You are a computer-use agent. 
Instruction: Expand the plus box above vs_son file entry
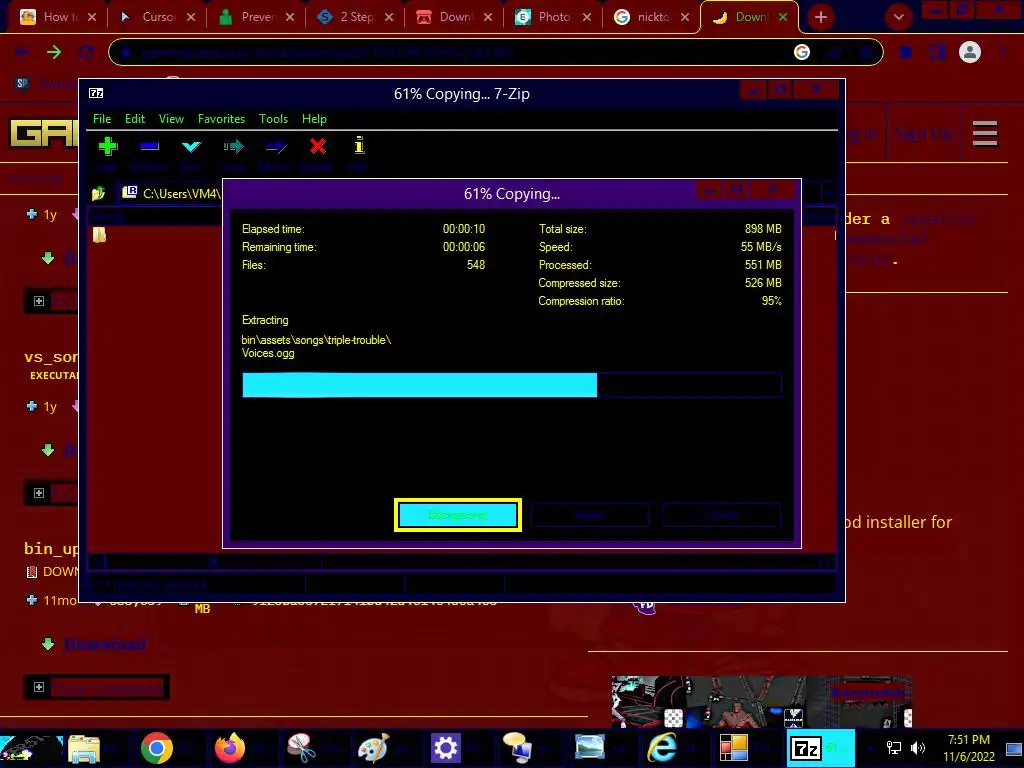39,301
